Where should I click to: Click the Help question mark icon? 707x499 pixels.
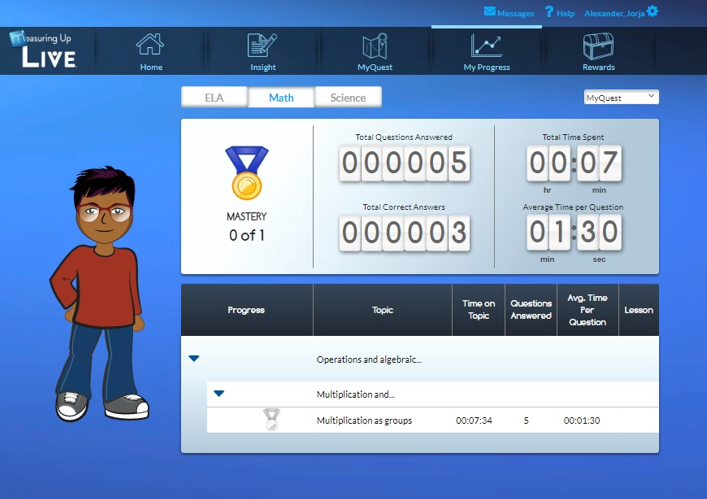[x=549, y=12]
